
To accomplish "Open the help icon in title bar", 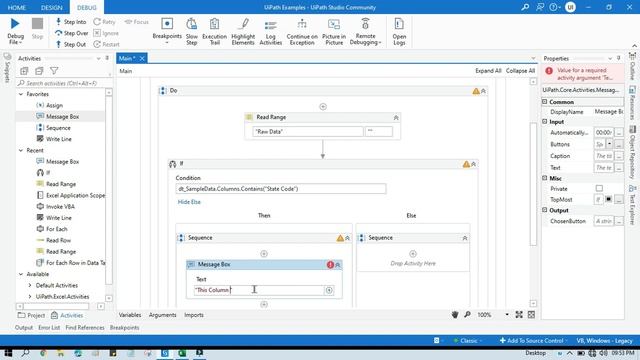I will click(554, 7).
